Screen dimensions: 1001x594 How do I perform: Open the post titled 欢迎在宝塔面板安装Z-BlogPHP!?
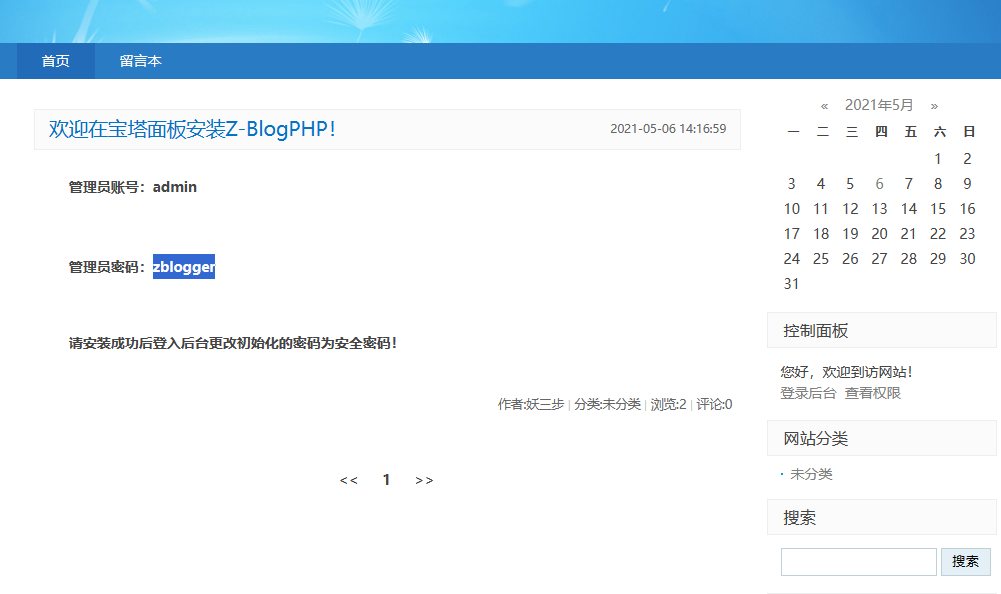click(192, 129)
